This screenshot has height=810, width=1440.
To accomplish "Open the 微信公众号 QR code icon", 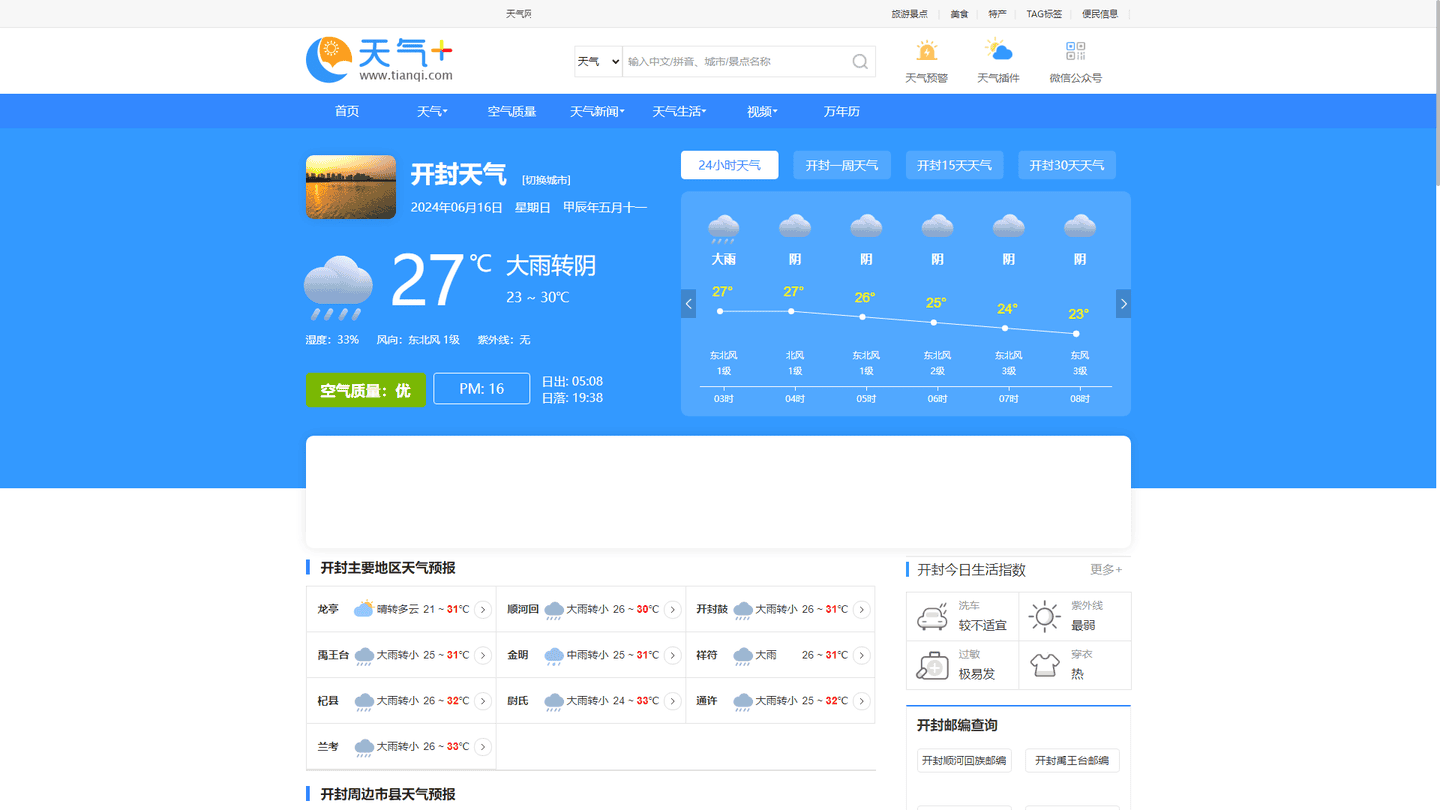I will pos(1076,51).
